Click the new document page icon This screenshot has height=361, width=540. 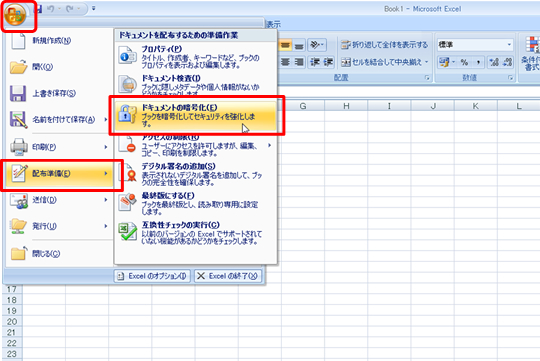click(x=18, y=41)
